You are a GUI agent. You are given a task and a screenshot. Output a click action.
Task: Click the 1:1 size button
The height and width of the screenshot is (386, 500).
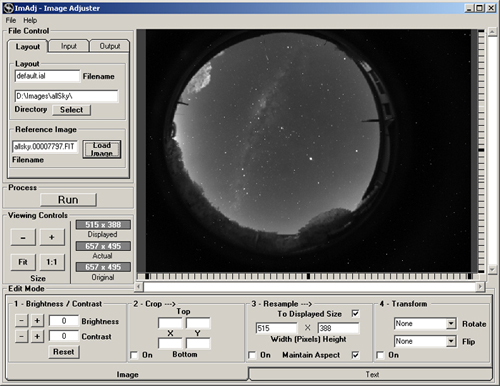coord(52,262)
